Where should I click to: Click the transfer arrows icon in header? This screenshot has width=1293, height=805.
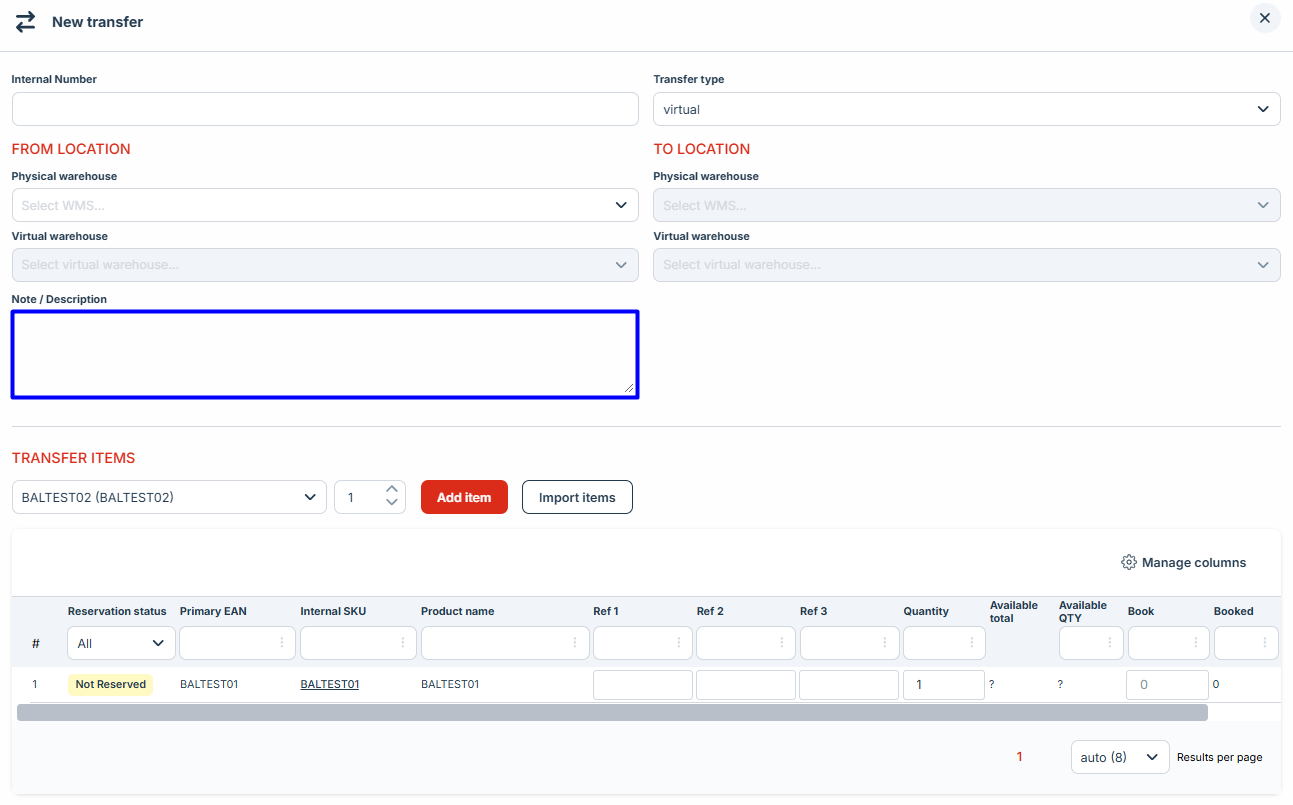[25, 21]
